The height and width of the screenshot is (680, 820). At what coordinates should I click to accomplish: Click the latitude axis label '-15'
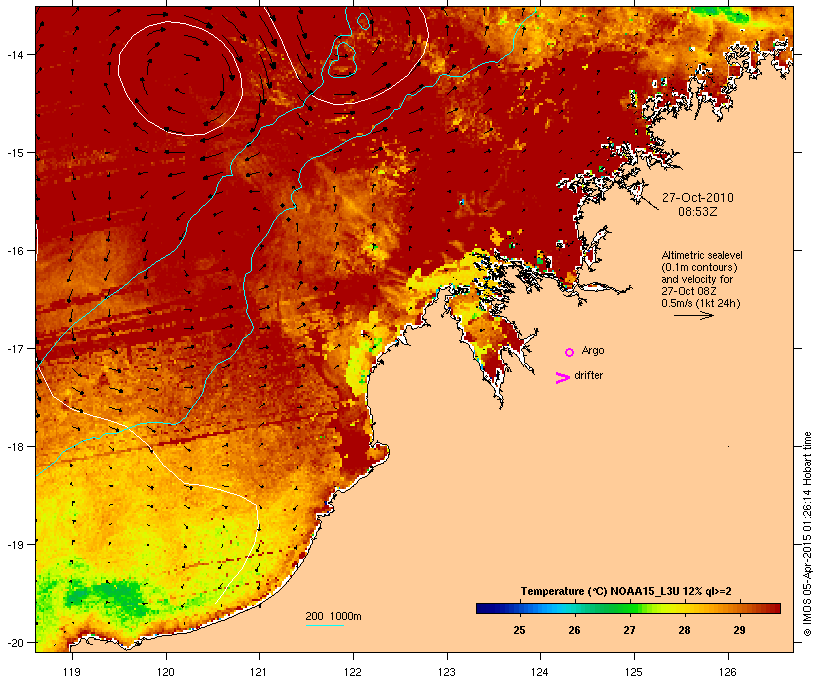pos(14,153)
